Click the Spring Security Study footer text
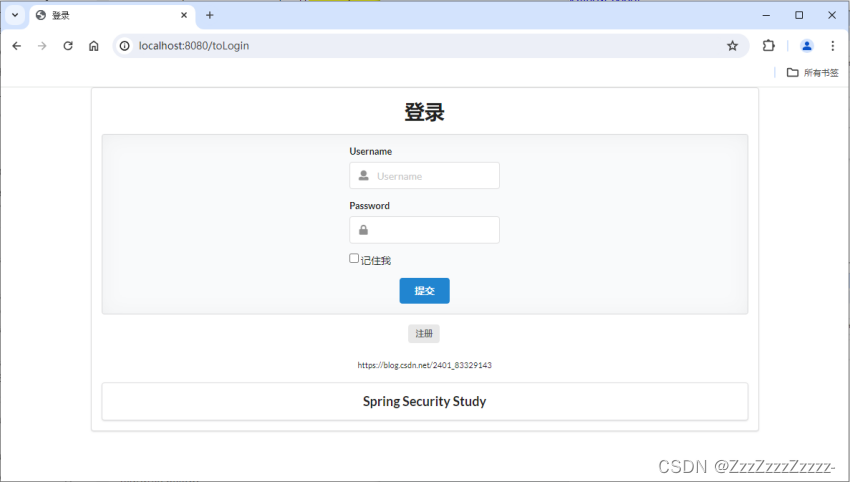Image resolution: width=851 pixels, height=483 pixels. (424, 402)
